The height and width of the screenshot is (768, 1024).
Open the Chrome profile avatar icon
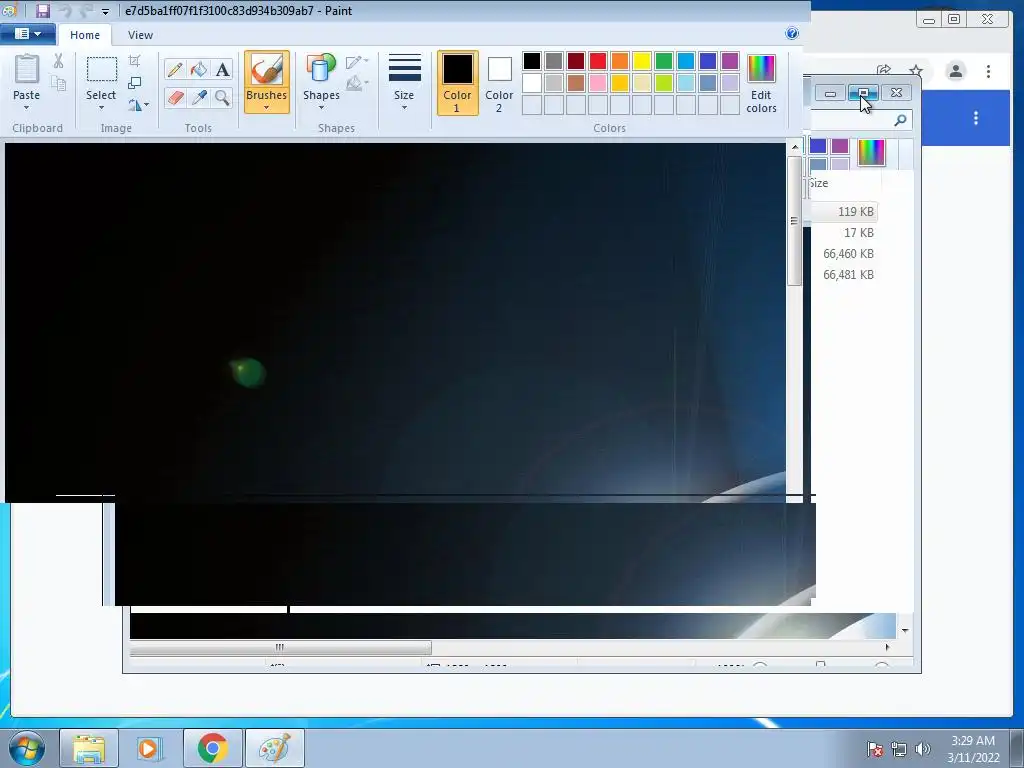point(955,71)
